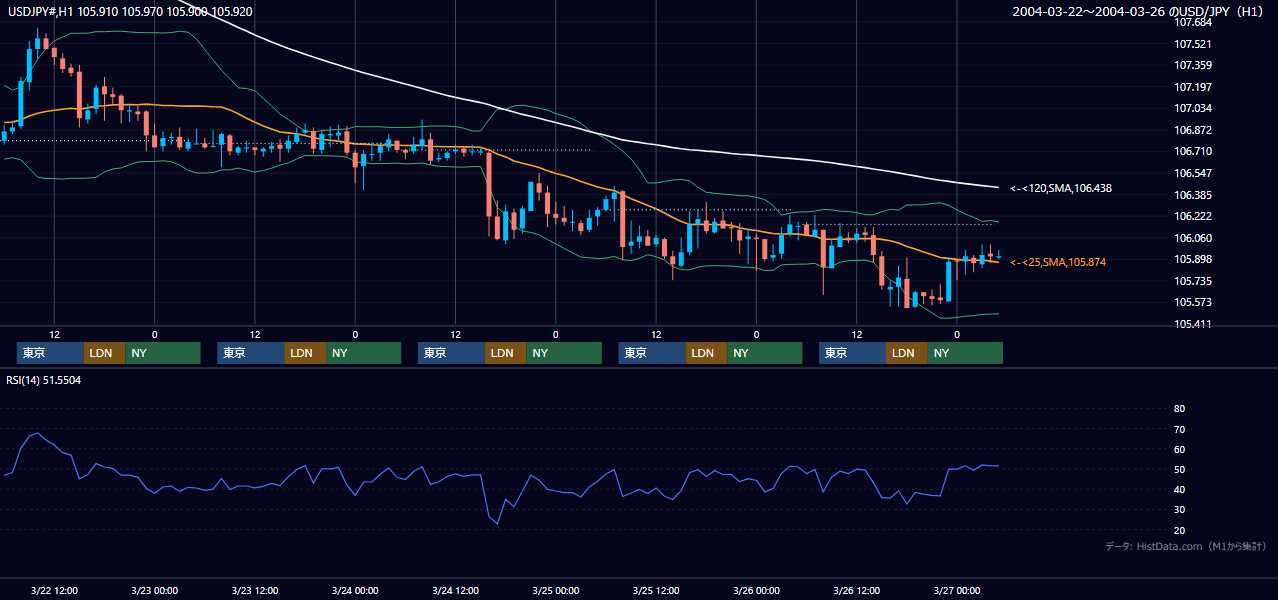Screen dimensions: 1278x600
Task: Click the 105.573 price scale label
Action: (x=1192, y=302)
